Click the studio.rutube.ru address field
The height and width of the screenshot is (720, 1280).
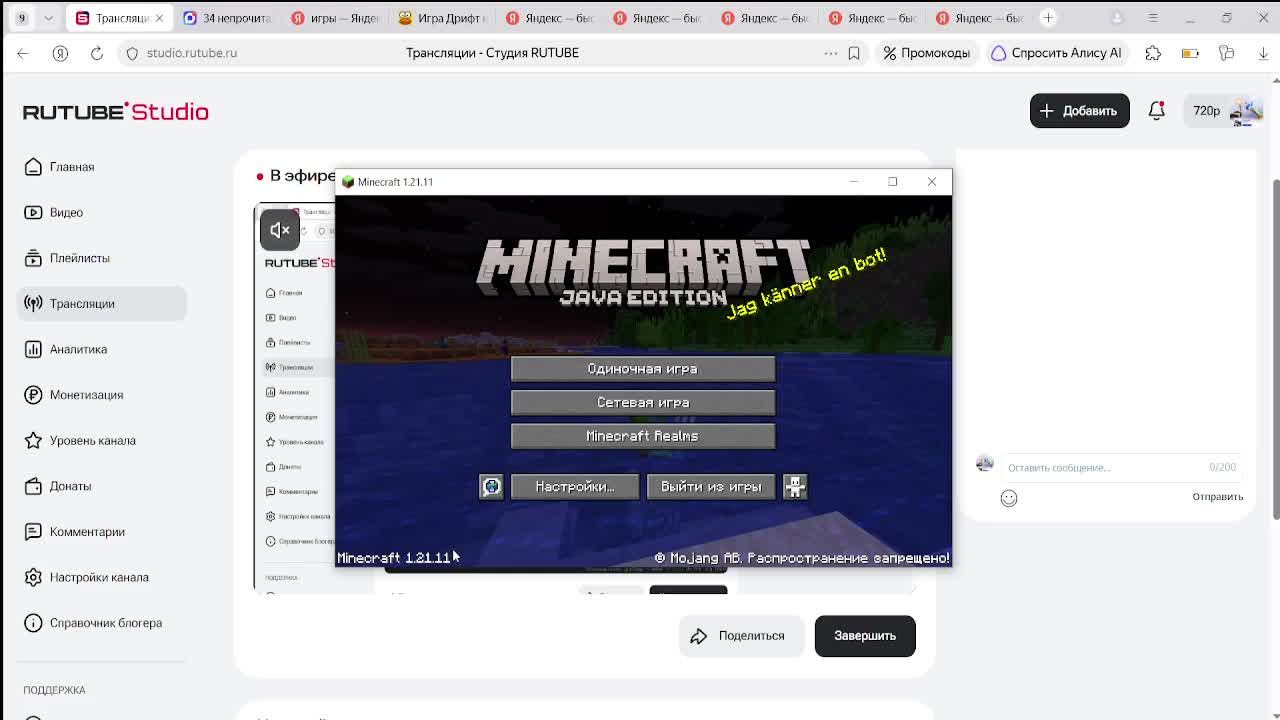point(192,53)
